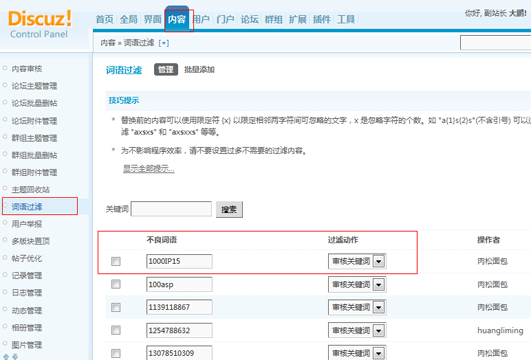Open 日志管理 in the sidebar
This screenshot has width=531, height=360.
coord(27,293)
